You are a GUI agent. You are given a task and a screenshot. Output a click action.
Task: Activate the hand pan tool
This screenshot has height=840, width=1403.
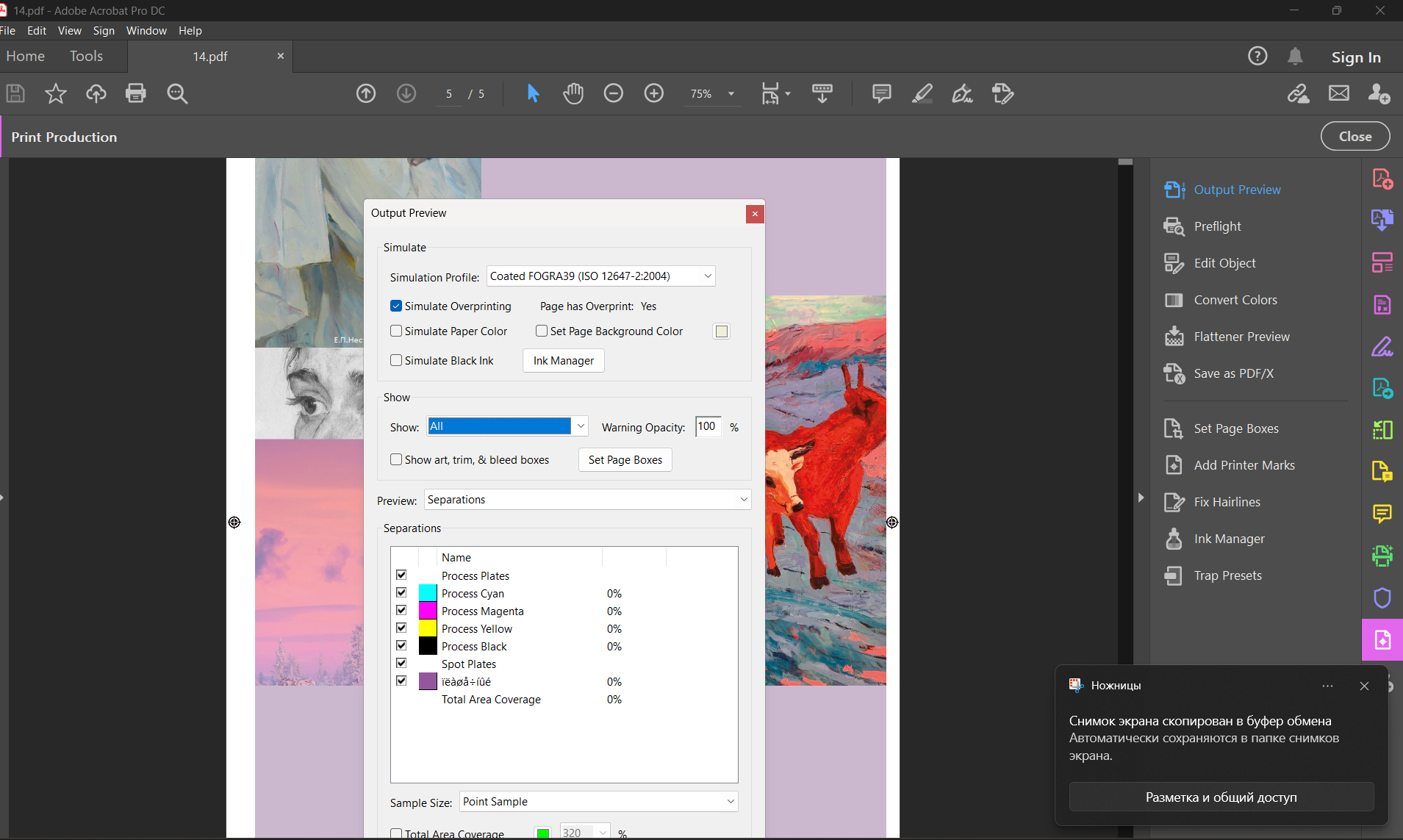click(573, 93)
